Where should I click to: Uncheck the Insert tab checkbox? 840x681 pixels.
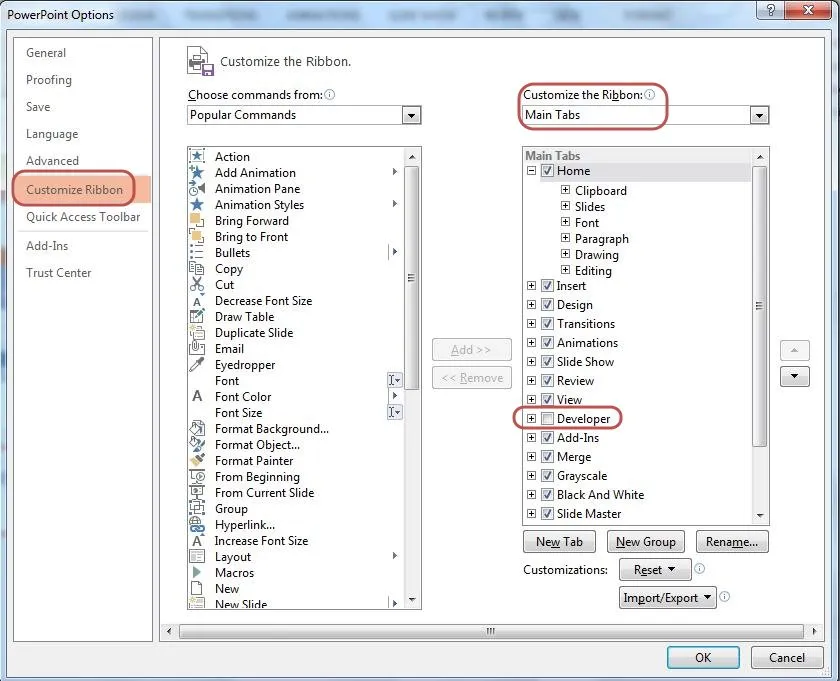[547, 286]
